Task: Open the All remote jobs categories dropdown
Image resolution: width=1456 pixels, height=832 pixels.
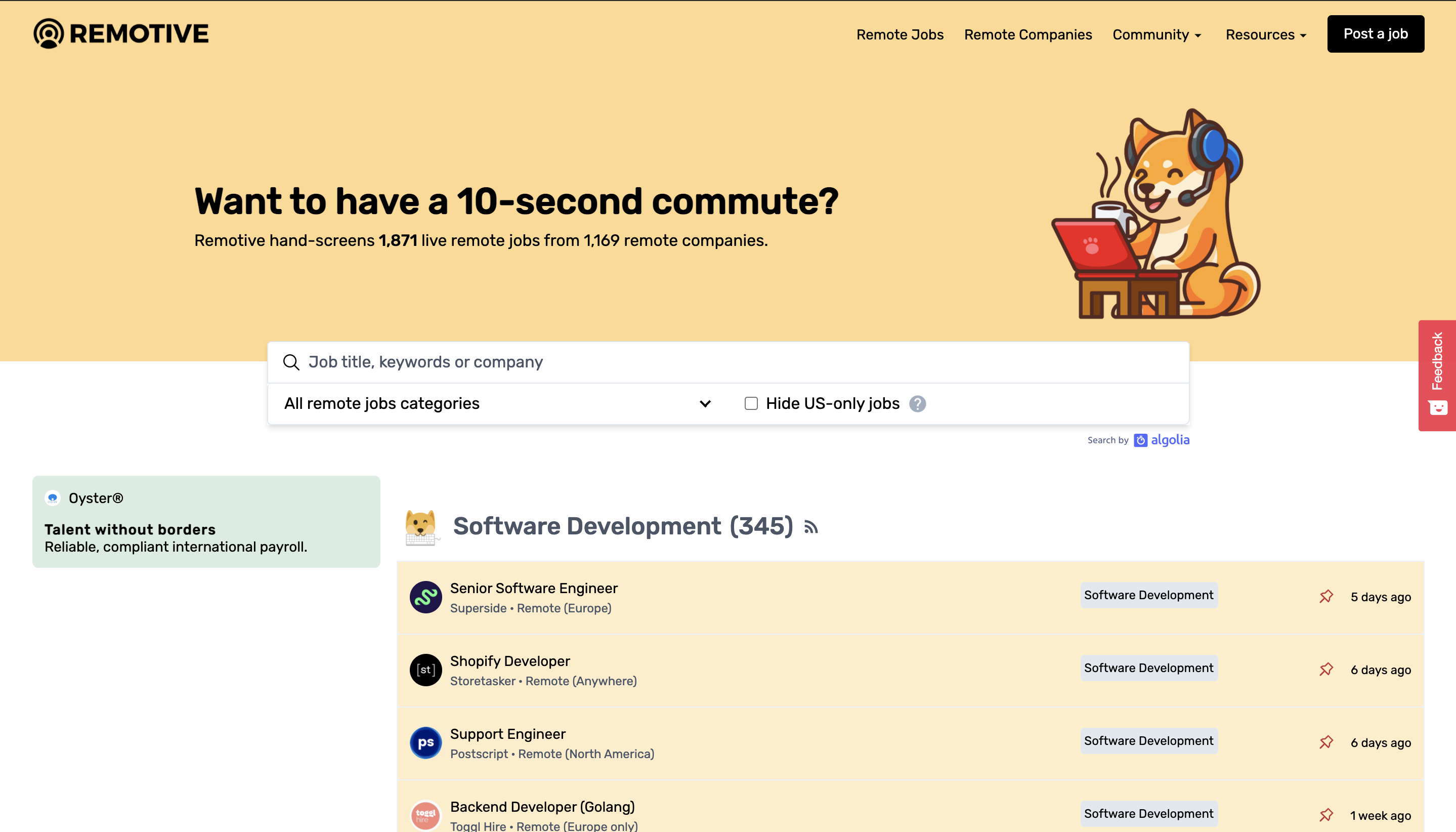Action: (x=497, y=404)
